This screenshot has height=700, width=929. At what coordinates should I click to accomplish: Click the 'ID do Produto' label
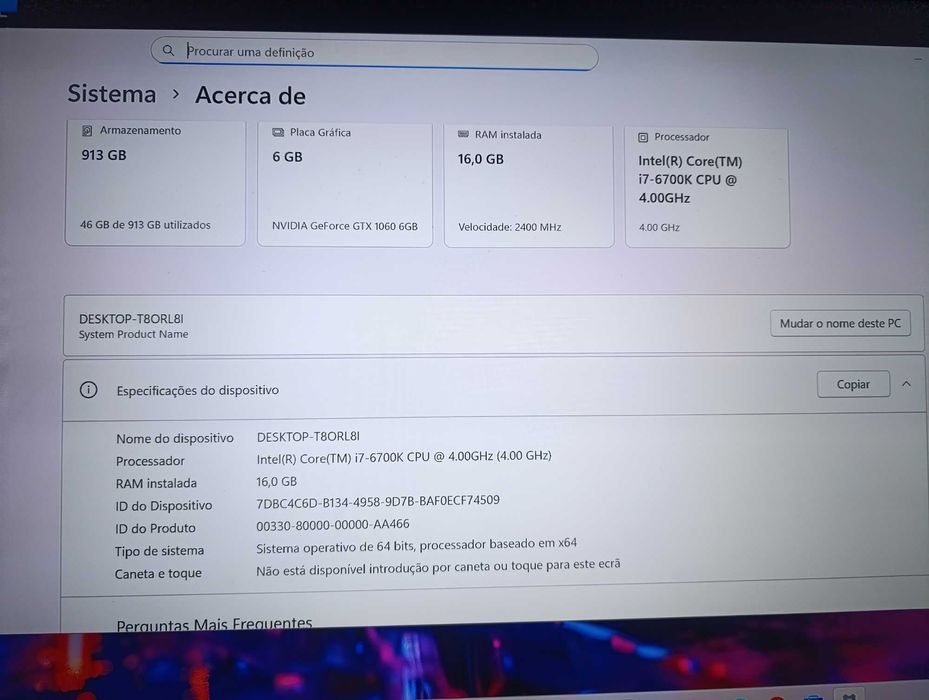155,528
